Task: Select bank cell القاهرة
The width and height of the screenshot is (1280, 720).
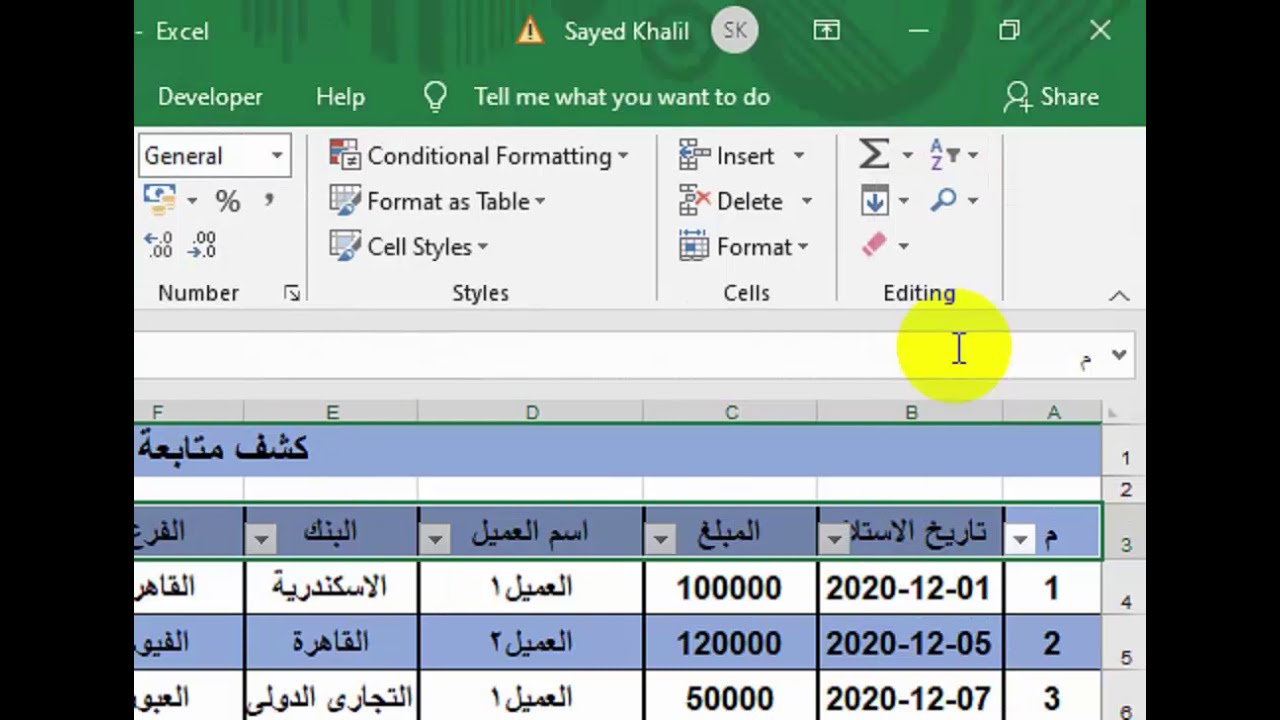Action: (331, 642)
